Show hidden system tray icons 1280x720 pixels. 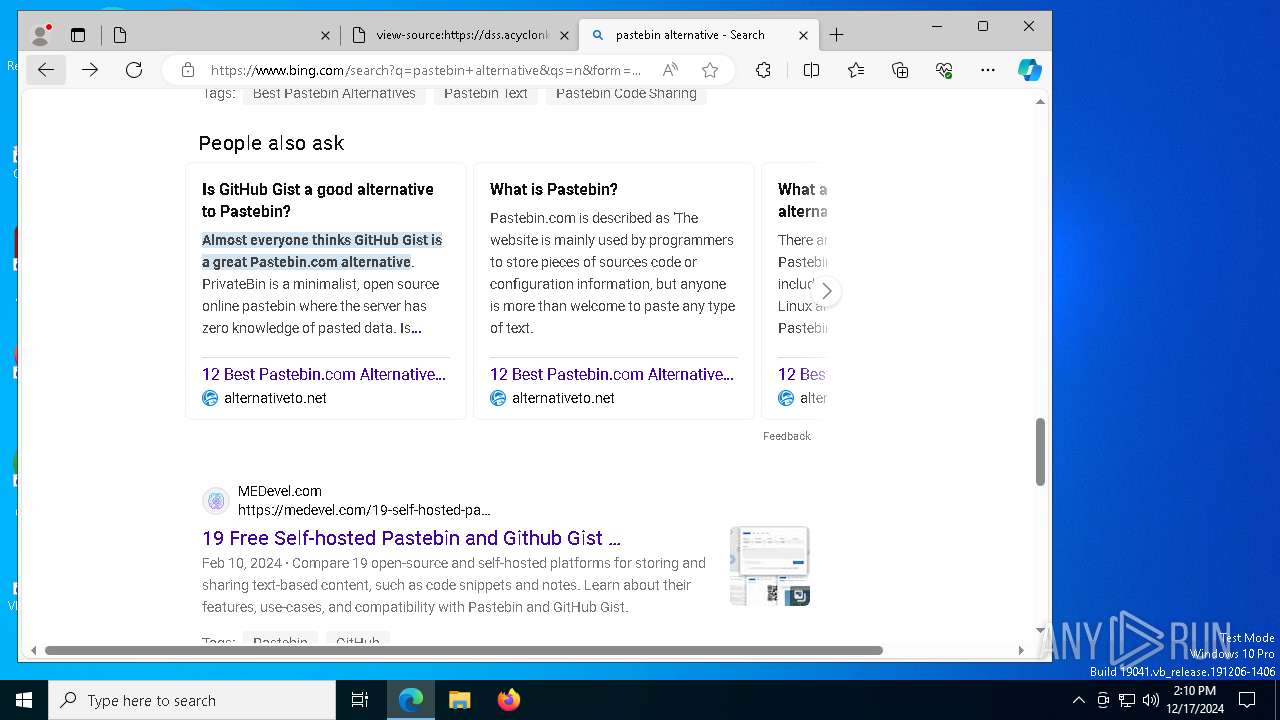click(x=1078, y=700)
